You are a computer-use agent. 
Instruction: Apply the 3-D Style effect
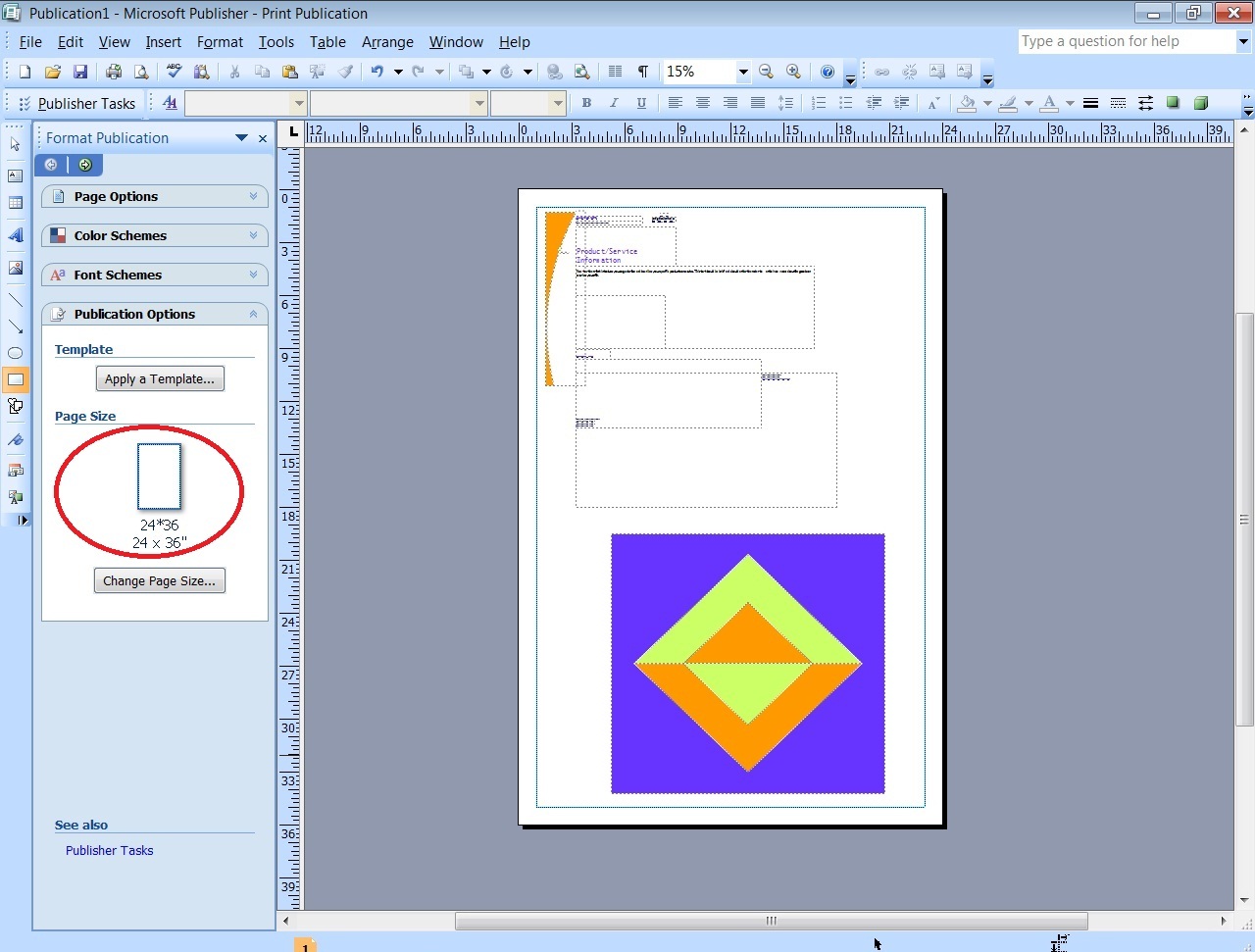point(1200,103)
